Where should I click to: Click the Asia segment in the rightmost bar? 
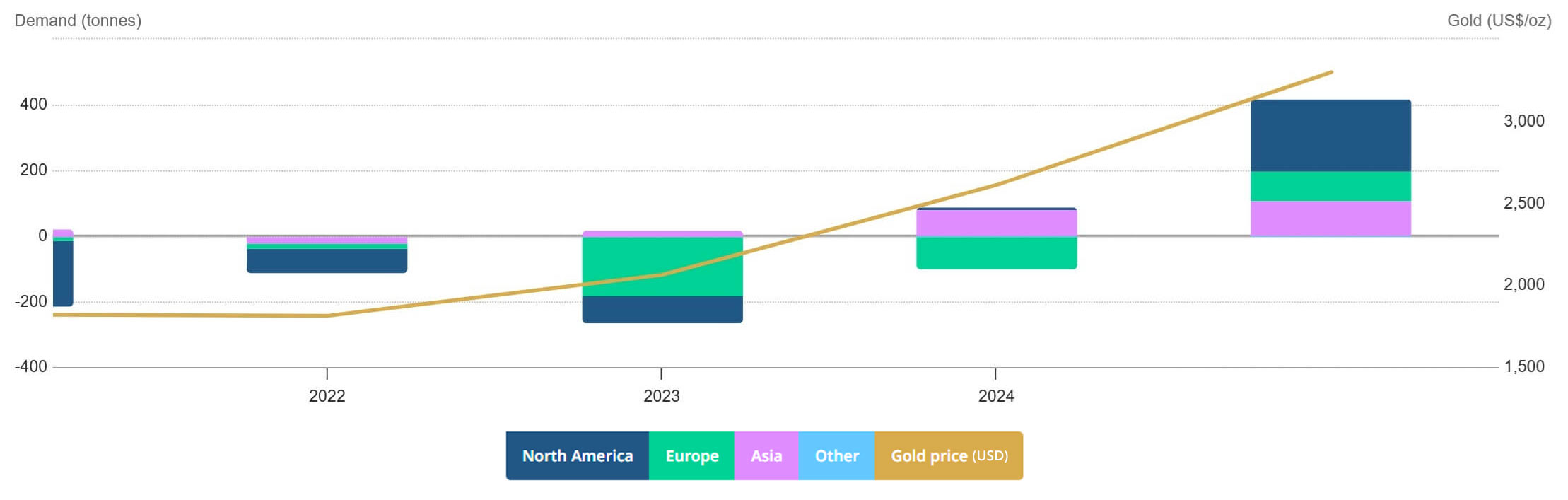[1330, 218]
